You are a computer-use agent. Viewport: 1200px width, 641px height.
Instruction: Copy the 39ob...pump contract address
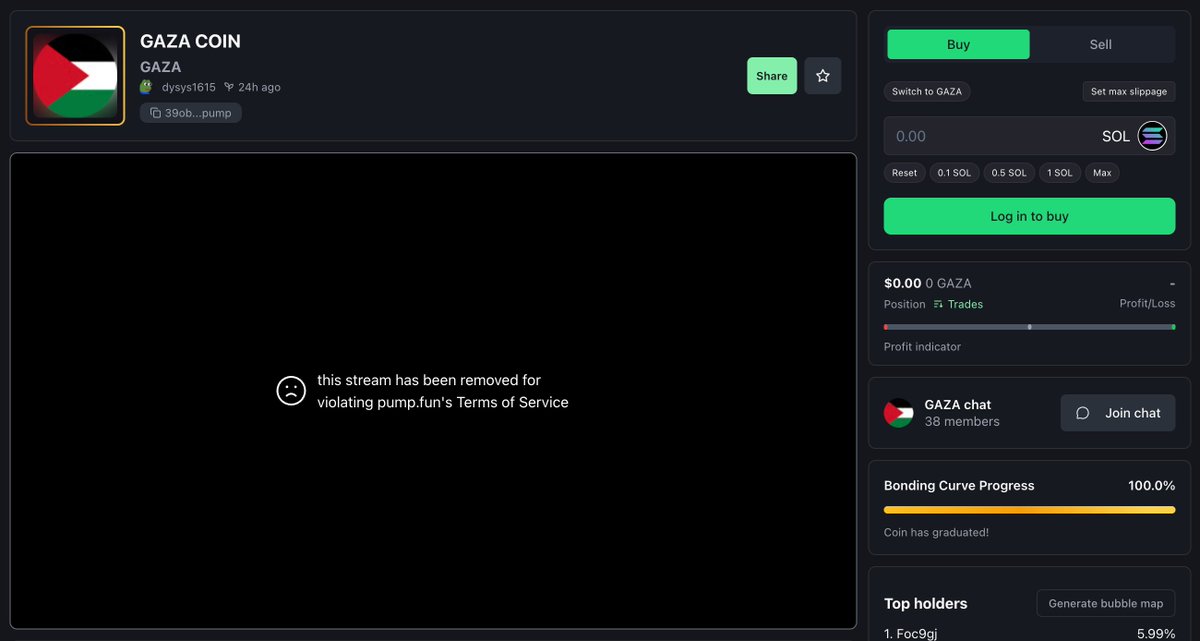click(x=191, y=113)
